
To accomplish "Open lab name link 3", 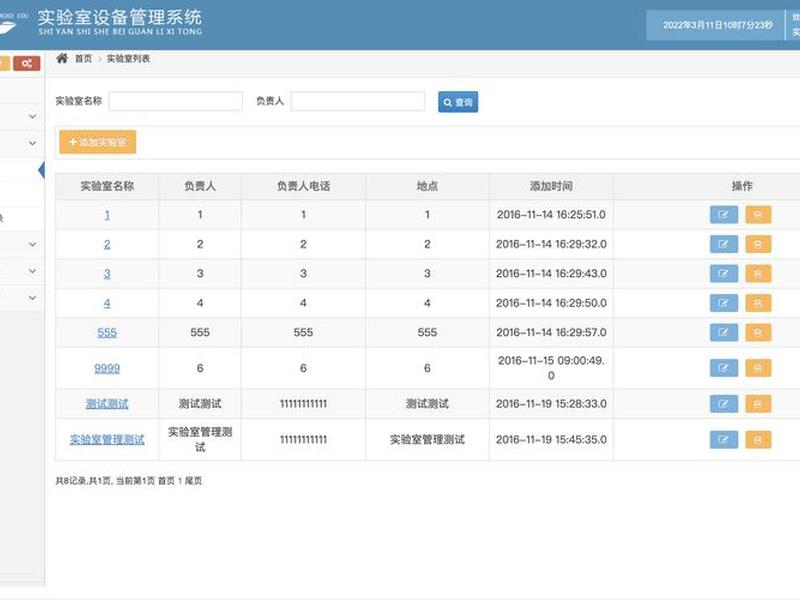I will [x=107, y=274].
